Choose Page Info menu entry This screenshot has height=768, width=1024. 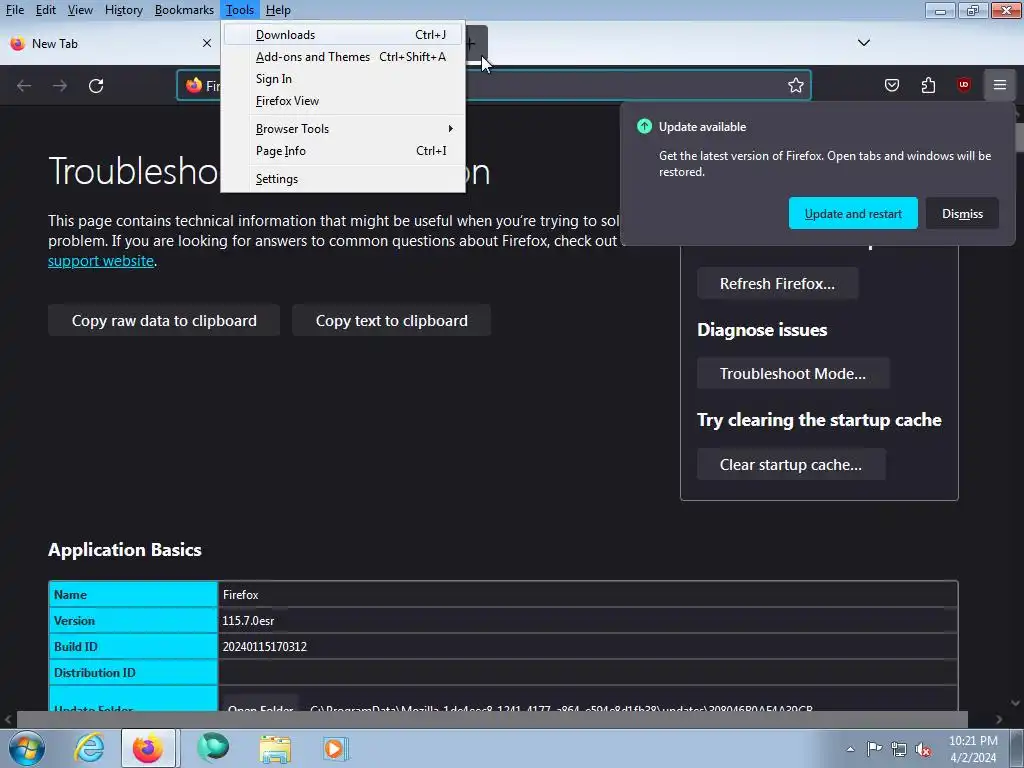click(343, 151)
